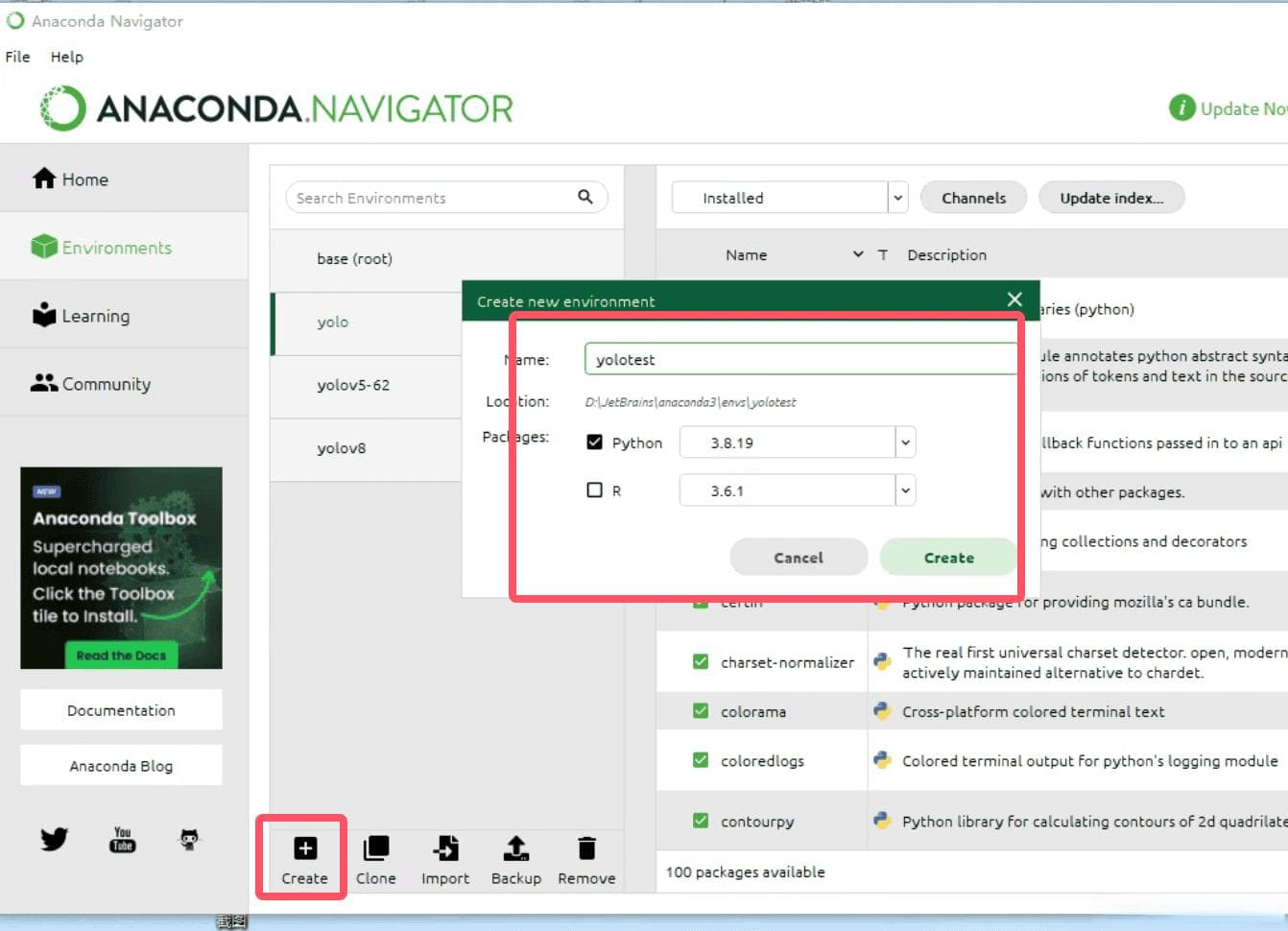Select the Environments tab
1288x931 pixels.
[x=124, y=248]
